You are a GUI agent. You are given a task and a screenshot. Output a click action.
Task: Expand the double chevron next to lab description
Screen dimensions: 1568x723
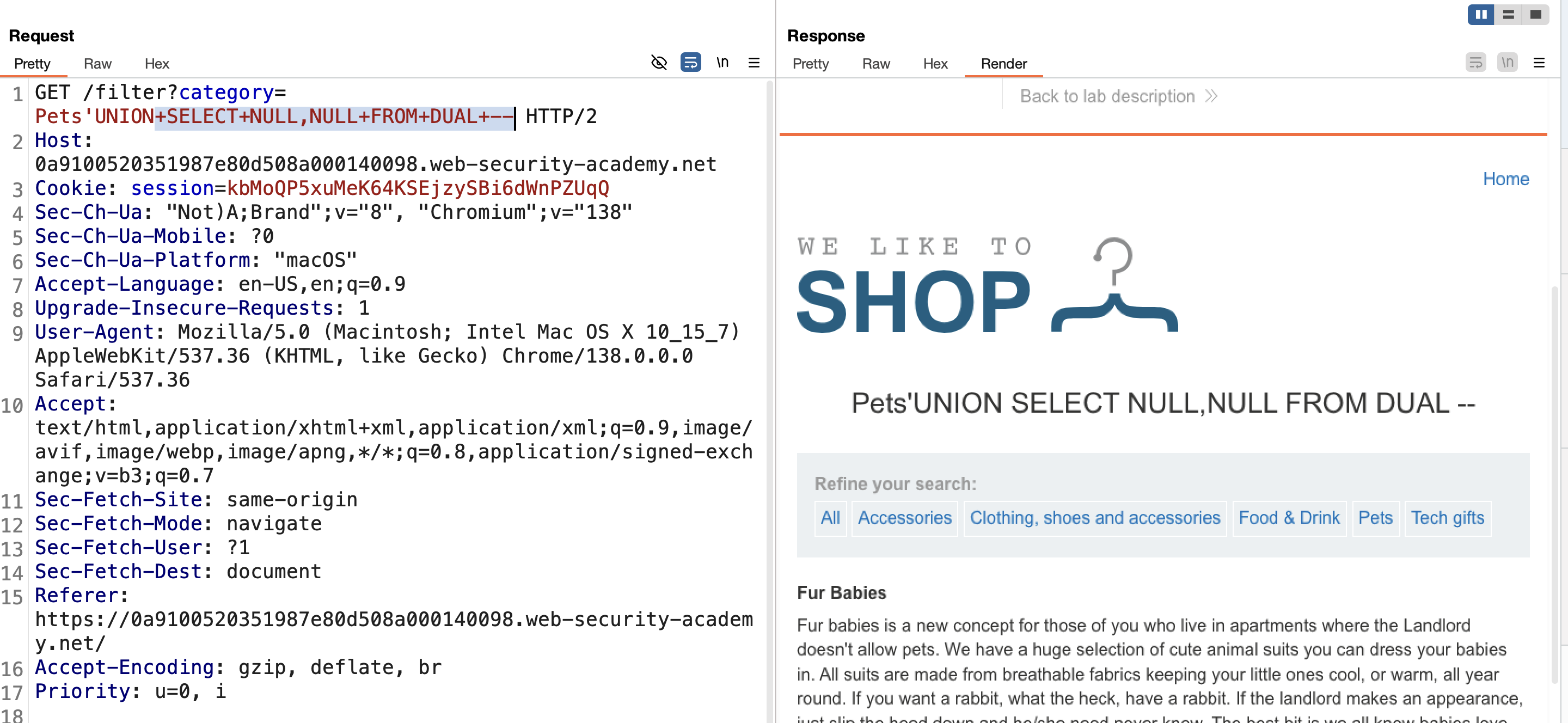[x=1211, y=96]
